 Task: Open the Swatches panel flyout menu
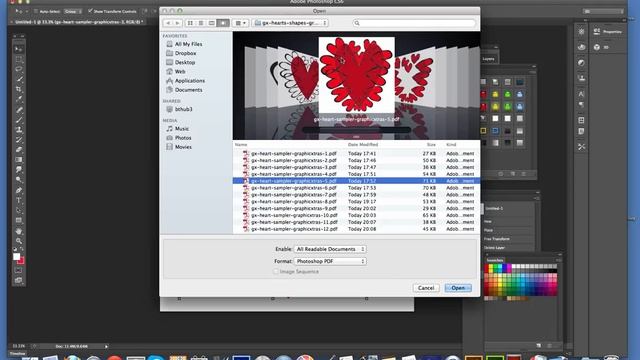pos(558,260)
